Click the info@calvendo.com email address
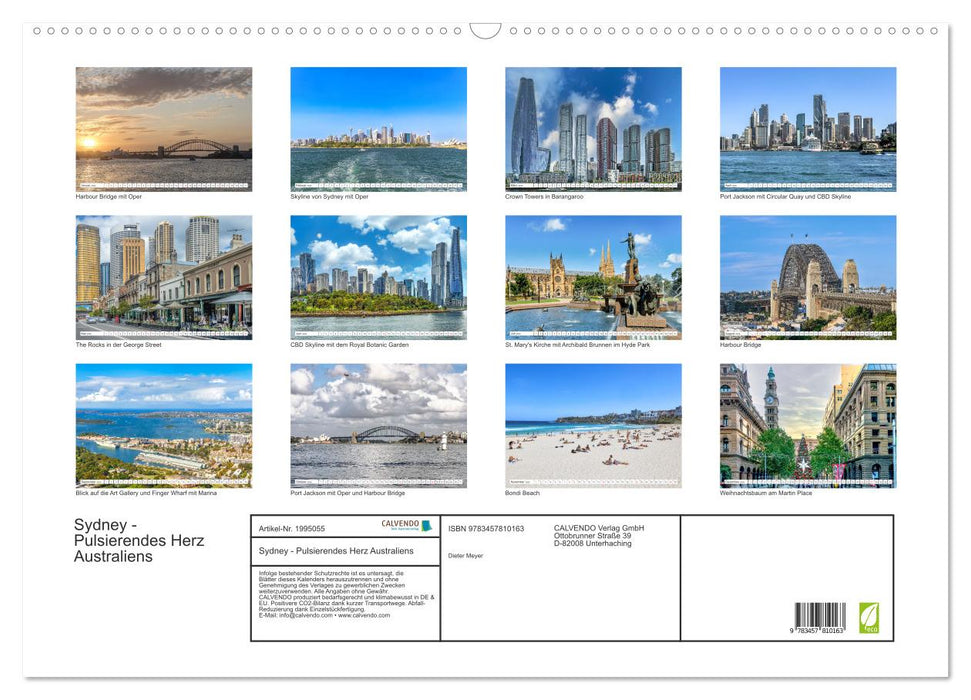Screen dimensions: 971x700 (x=300, y=617)
